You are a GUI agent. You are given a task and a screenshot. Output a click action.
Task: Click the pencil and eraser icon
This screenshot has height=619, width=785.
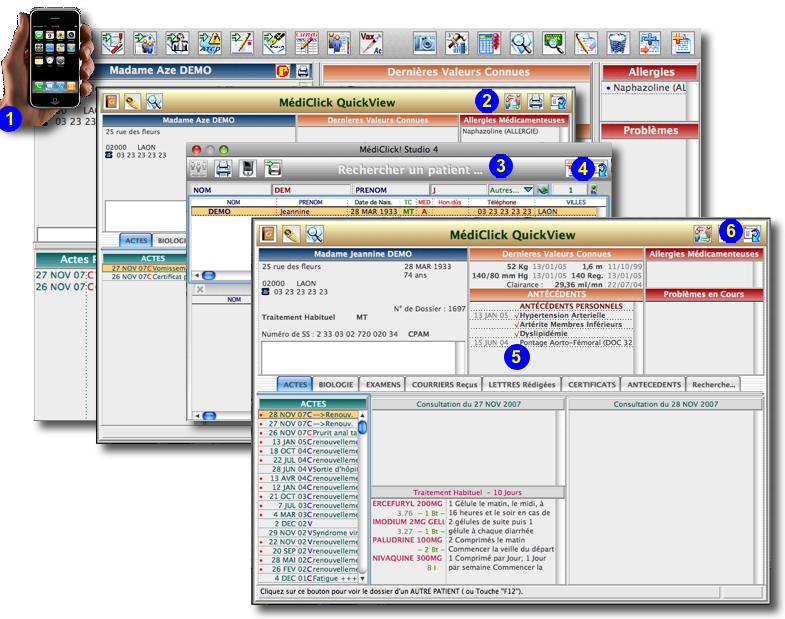pos(586,43)
